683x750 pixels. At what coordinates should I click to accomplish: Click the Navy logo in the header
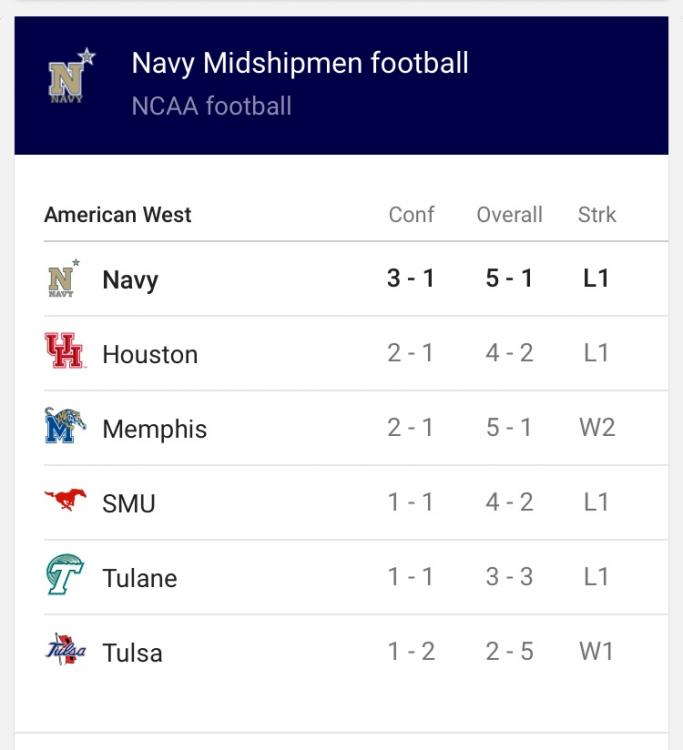[72, 76]
